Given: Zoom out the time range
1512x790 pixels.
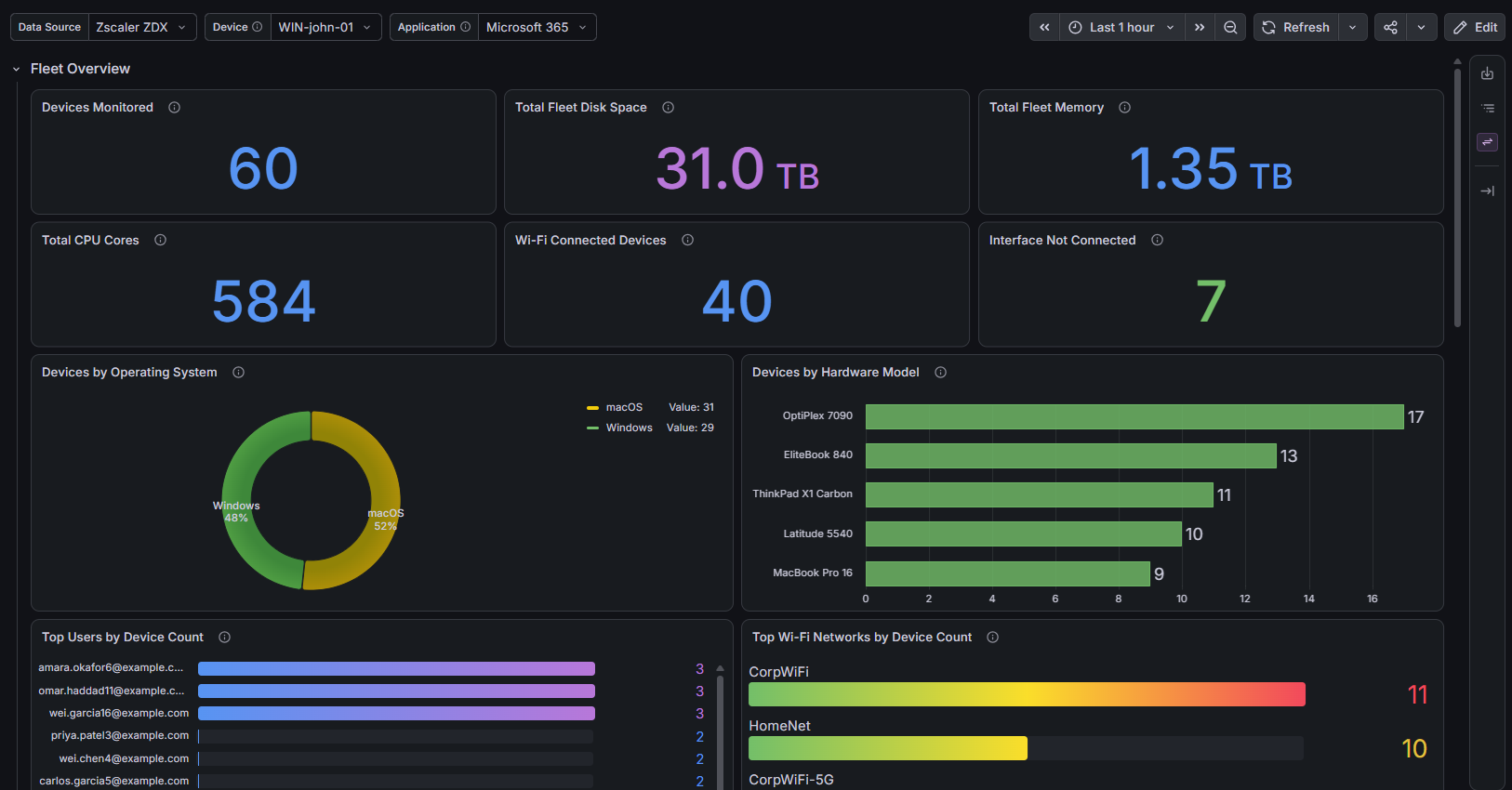Looking at the screenshot, I should click(1230, 27).
